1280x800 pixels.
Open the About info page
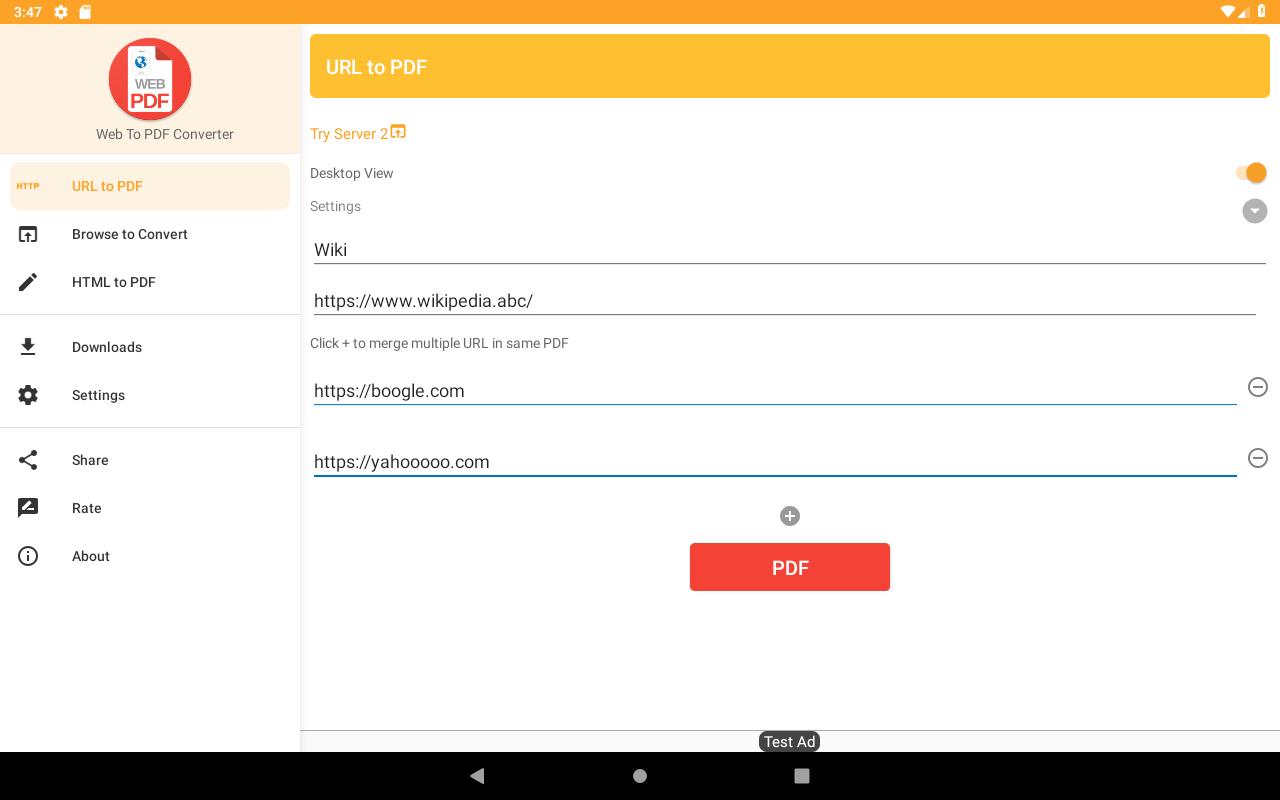tap(90, 556)
